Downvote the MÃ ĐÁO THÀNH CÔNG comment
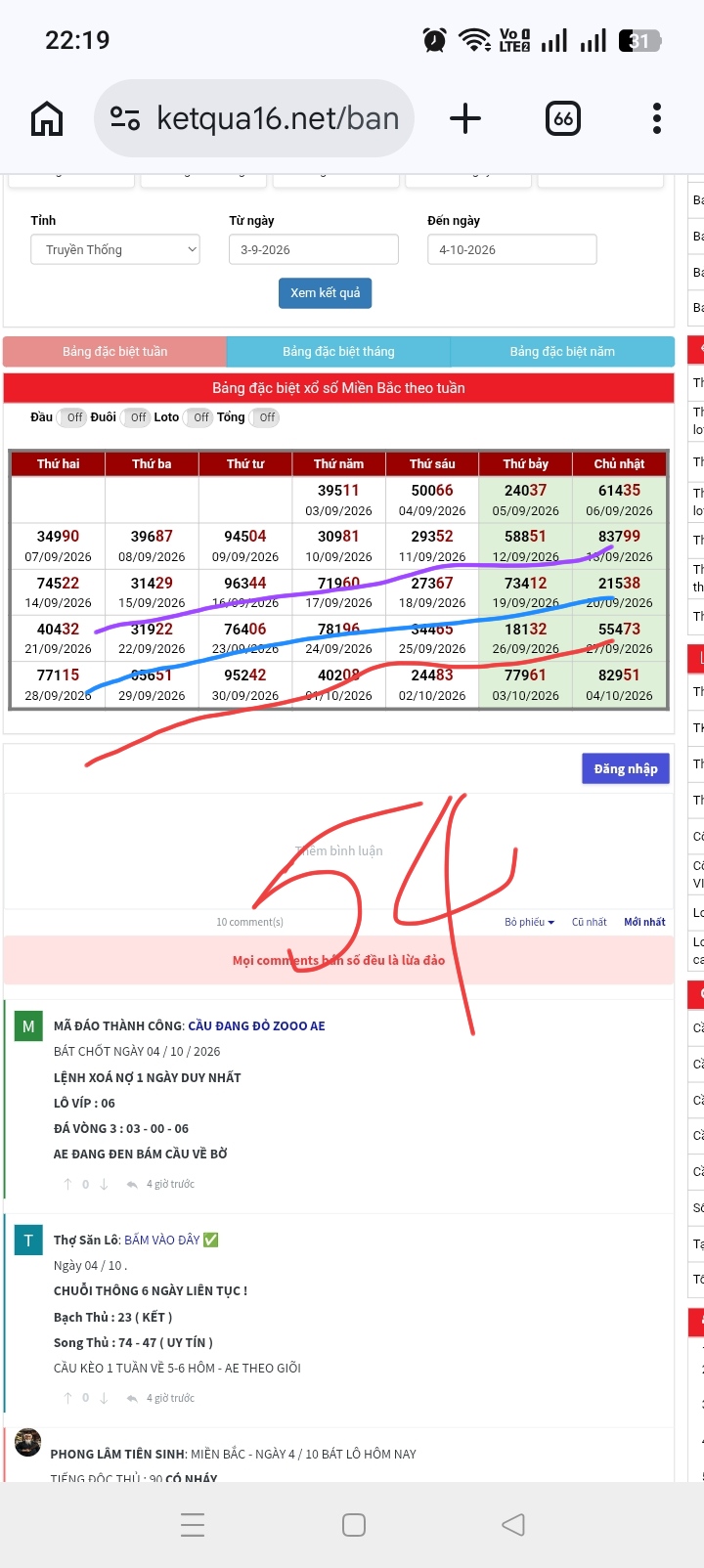704x1568 pixels. point(104,1184)
